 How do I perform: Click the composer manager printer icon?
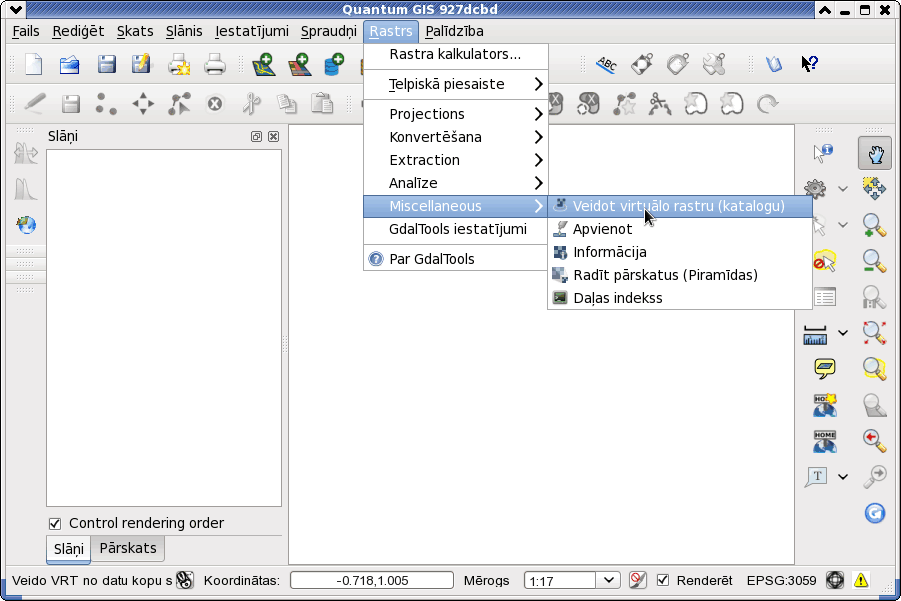click(215, 64)
